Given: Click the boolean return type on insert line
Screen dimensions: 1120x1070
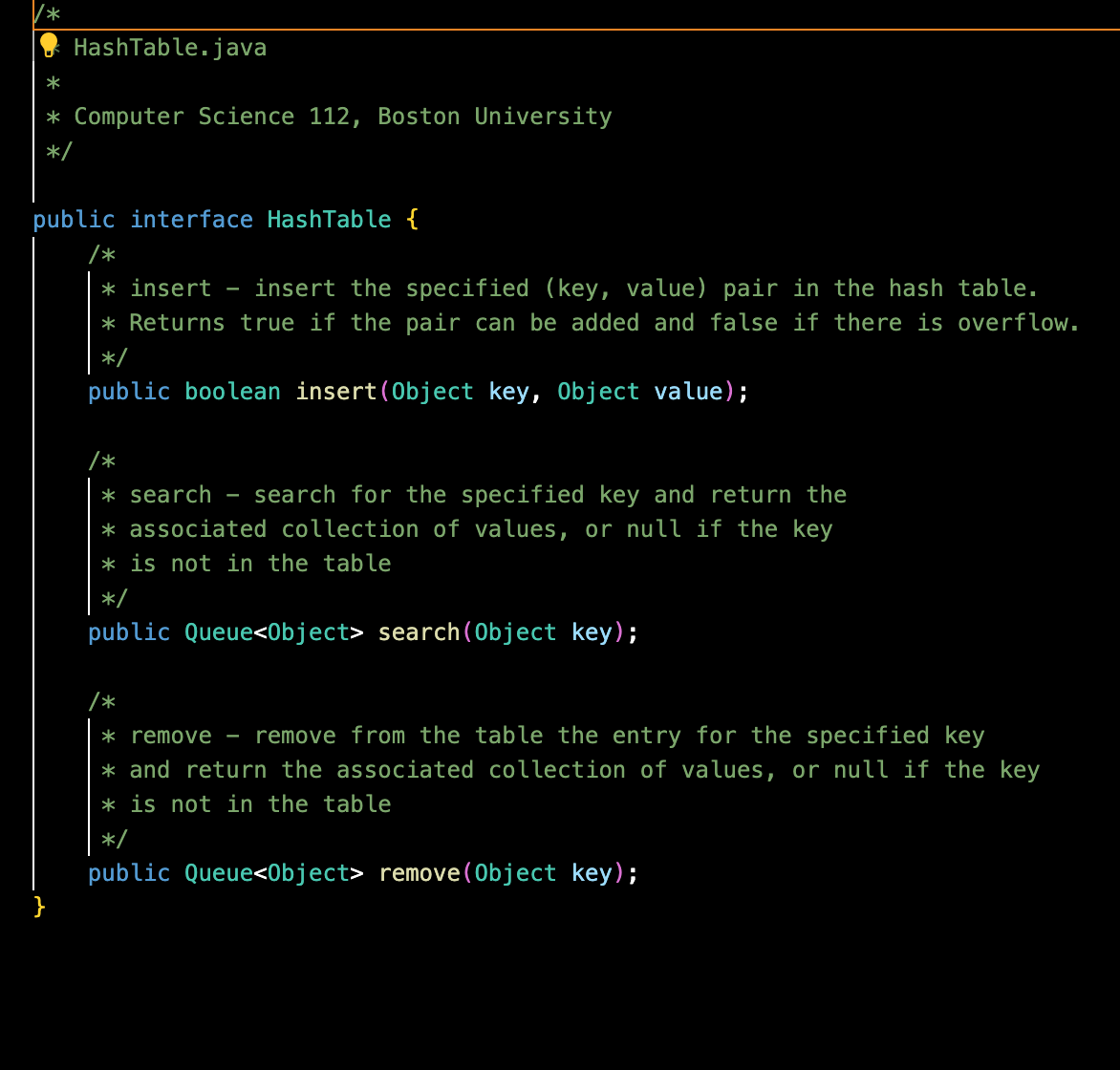Looking at the screenshot, I should (x=231, y=391).
